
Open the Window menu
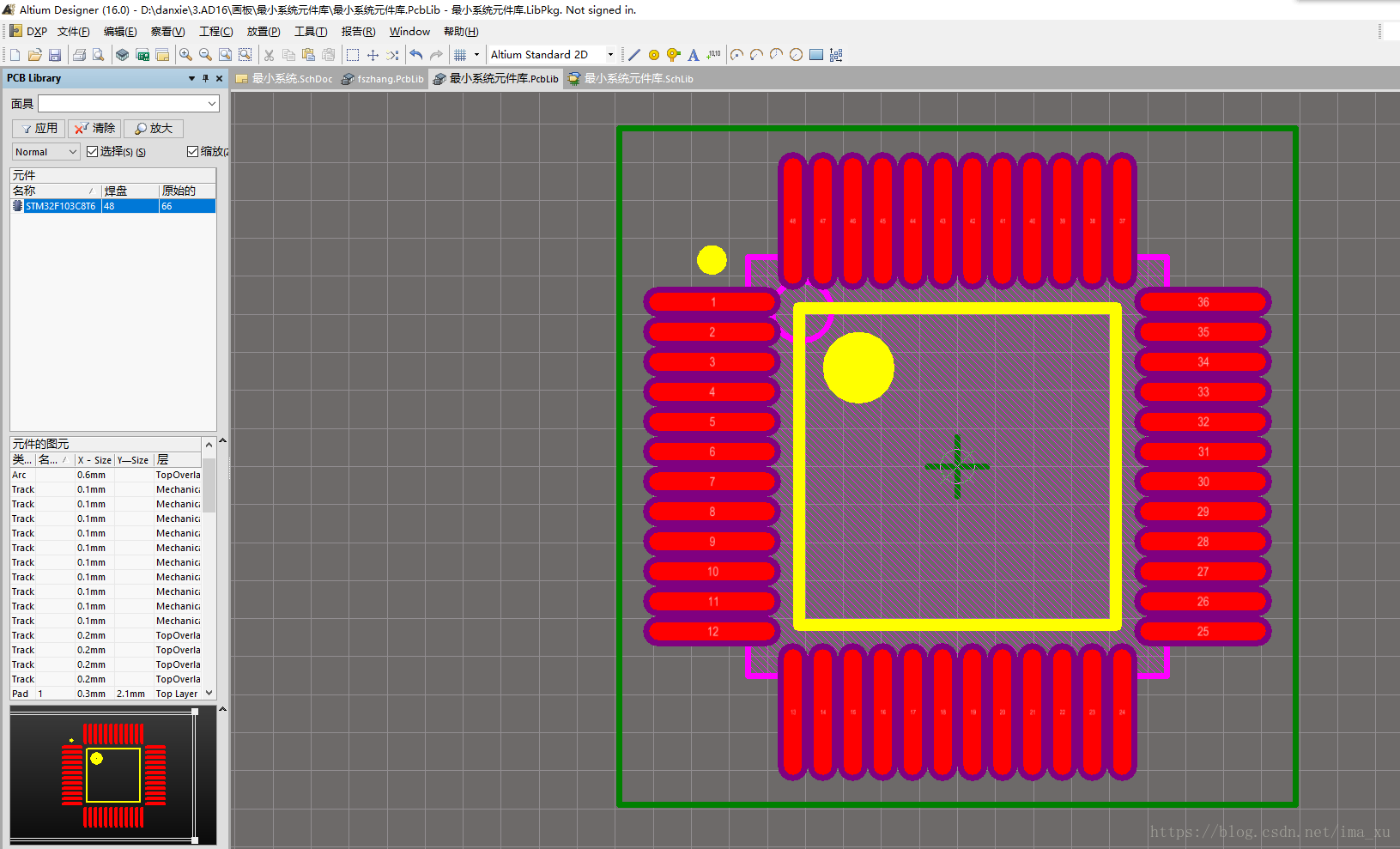(409, 32)
